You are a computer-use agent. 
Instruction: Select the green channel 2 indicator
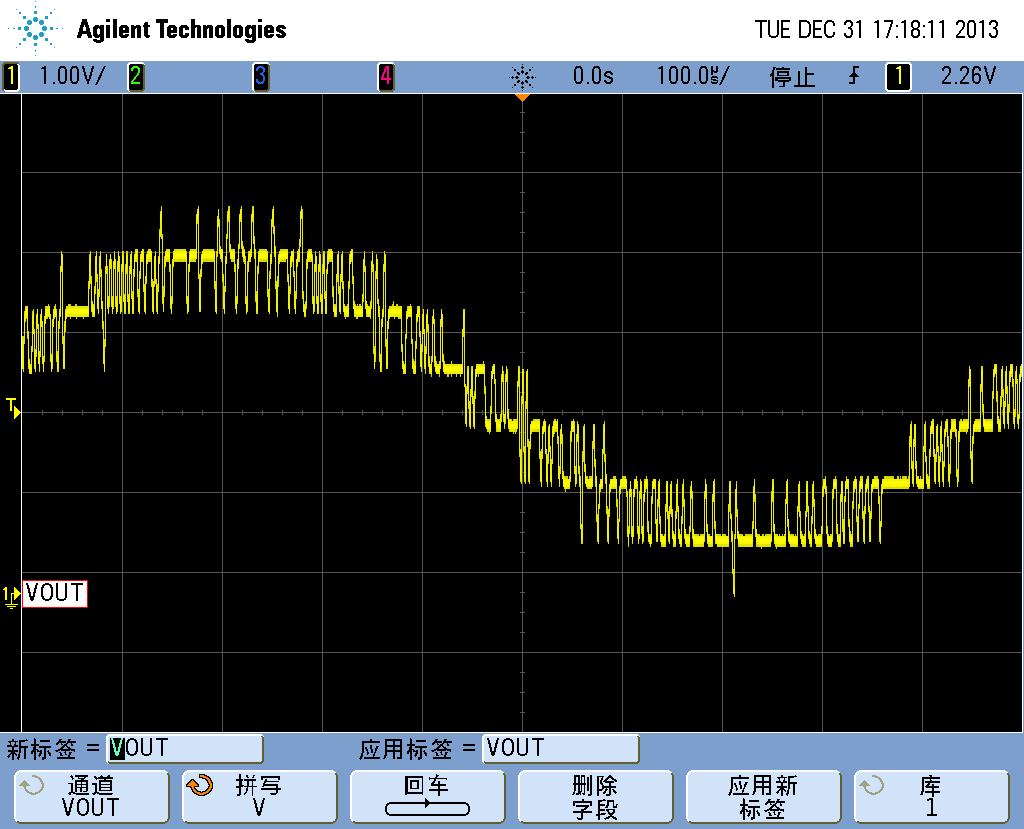click(135, 76)
